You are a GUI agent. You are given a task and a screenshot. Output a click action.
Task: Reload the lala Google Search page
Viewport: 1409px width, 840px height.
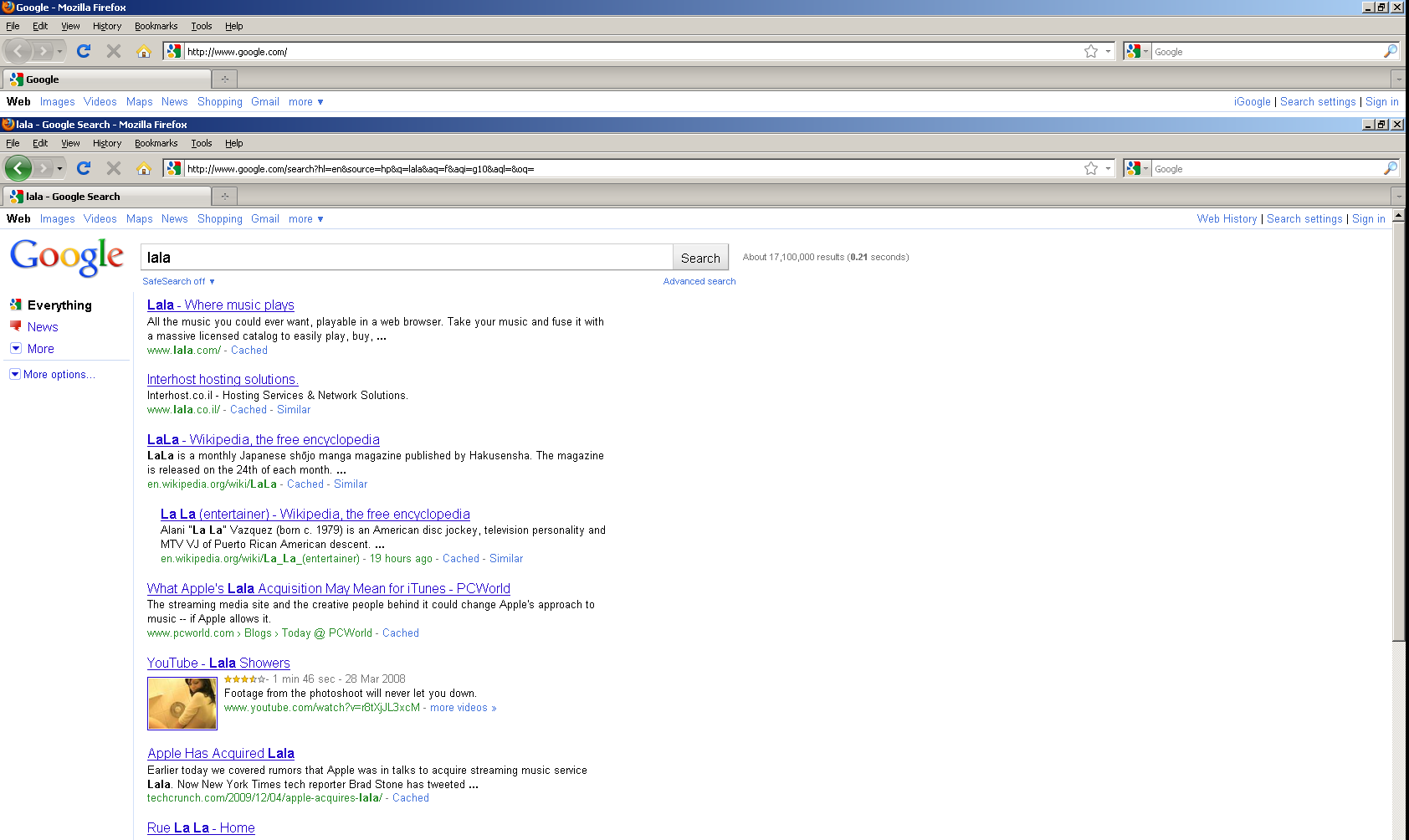pos(84,168)
